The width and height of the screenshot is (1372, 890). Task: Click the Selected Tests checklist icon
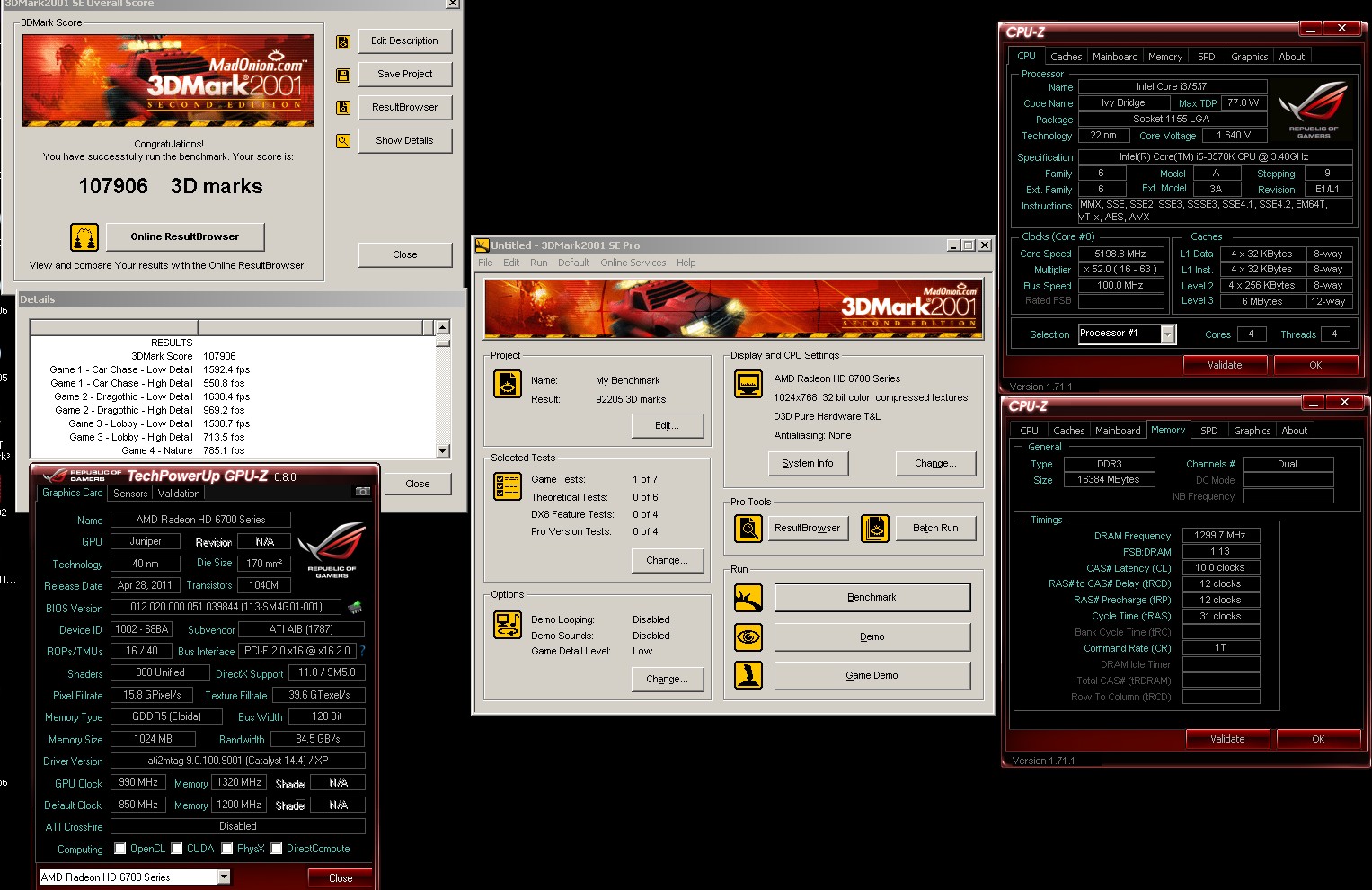tap(508, 485)
